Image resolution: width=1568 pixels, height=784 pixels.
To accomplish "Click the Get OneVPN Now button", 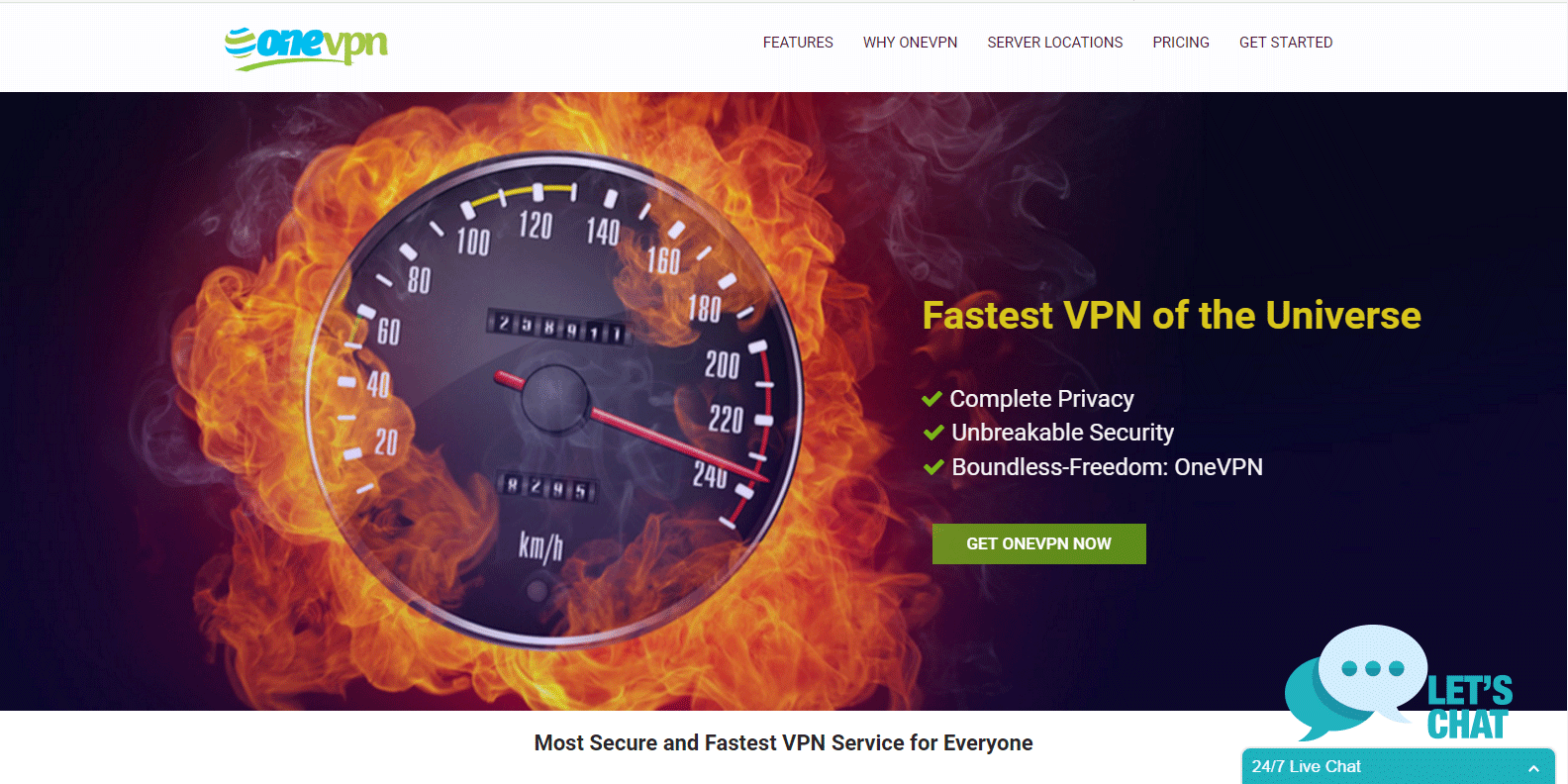I will [x=1038, y=543].
